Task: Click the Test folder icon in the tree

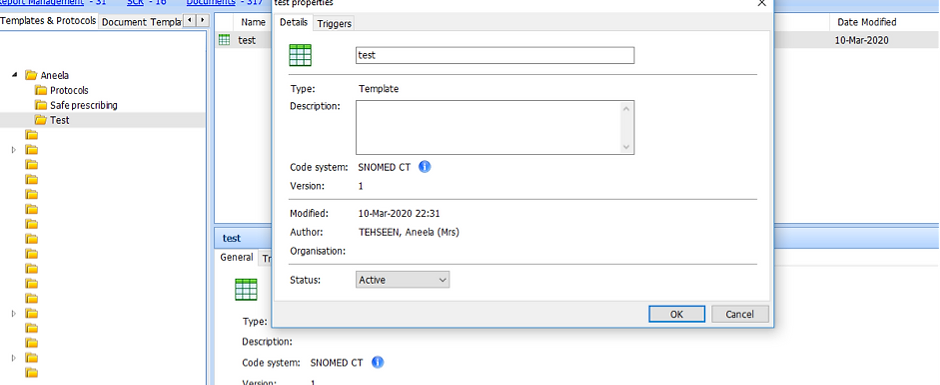Action: [41, 120]
